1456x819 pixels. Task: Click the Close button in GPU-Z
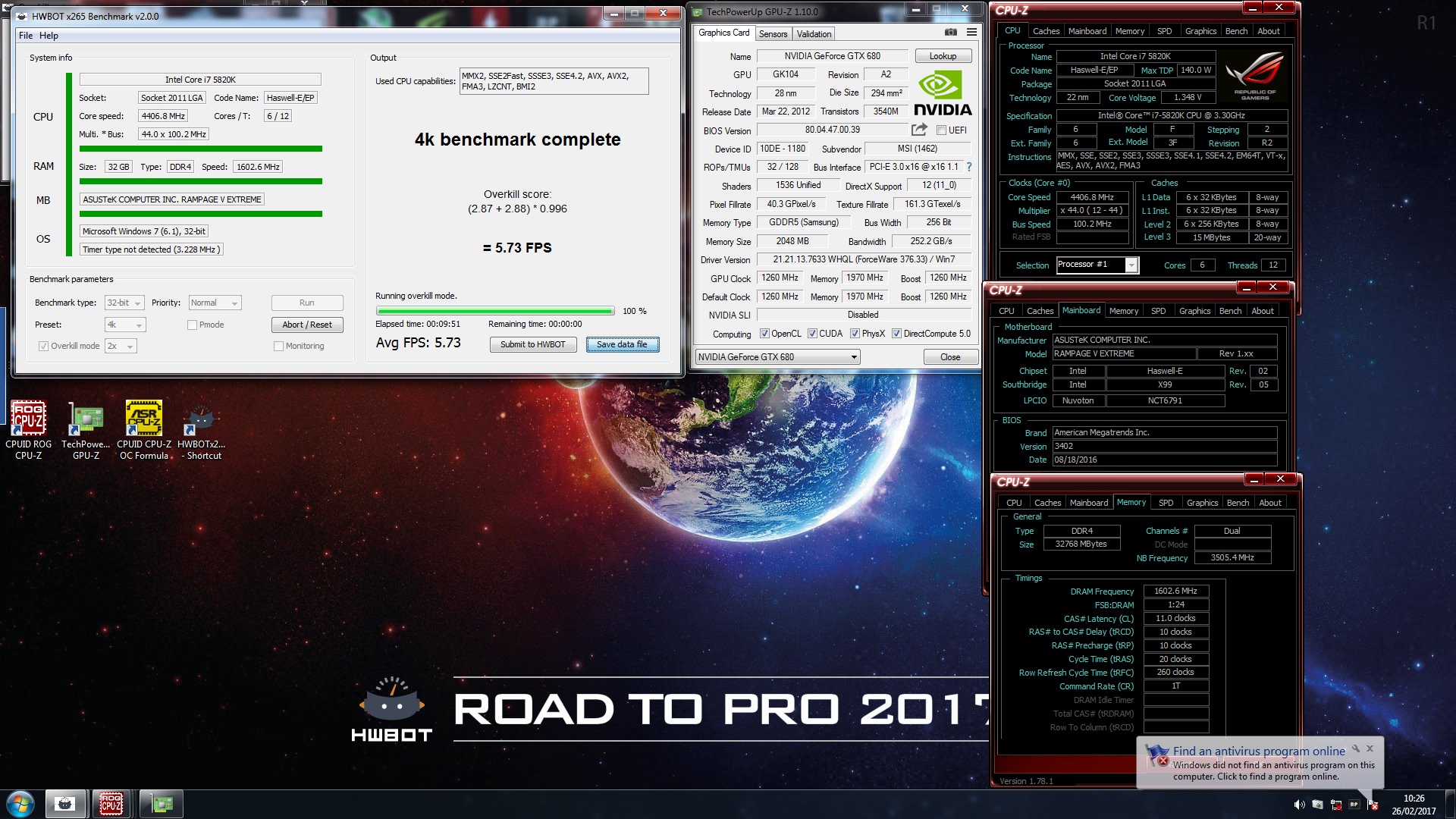click(949, 357)
